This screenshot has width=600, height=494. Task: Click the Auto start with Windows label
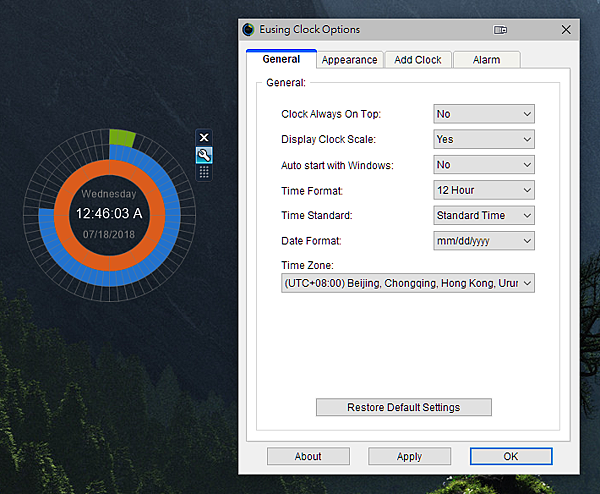click(x=337, y=165)
